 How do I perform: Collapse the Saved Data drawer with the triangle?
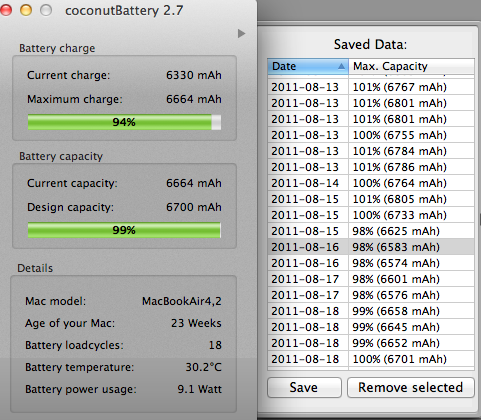tap(242, 33)
